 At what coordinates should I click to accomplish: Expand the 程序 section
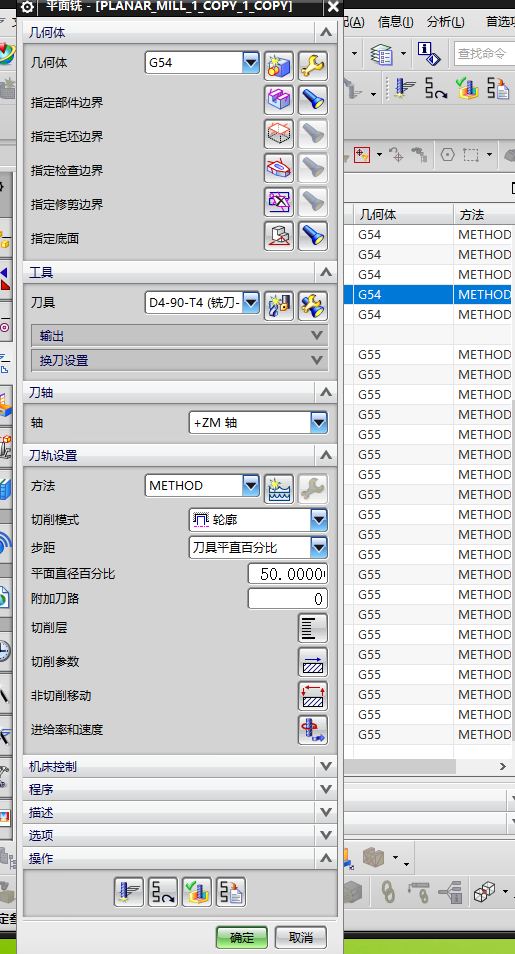pos(180,790)
